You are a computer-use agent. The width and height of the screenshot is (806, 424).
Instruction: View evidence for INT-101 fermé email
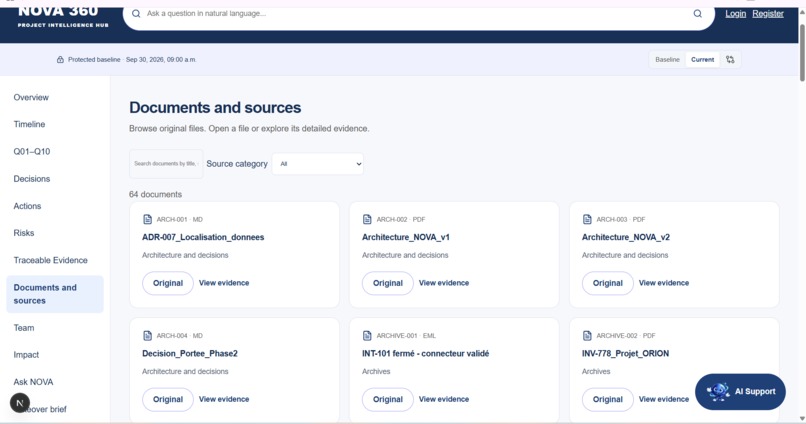444,399
